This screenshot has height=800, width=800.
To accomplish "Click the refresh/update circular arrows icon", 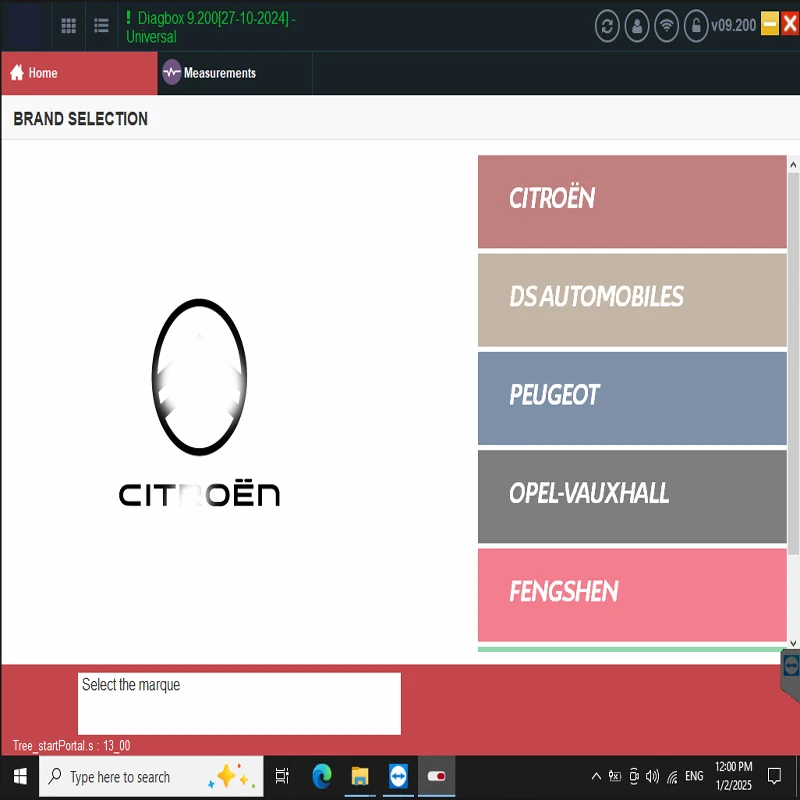I will [607, 26].
